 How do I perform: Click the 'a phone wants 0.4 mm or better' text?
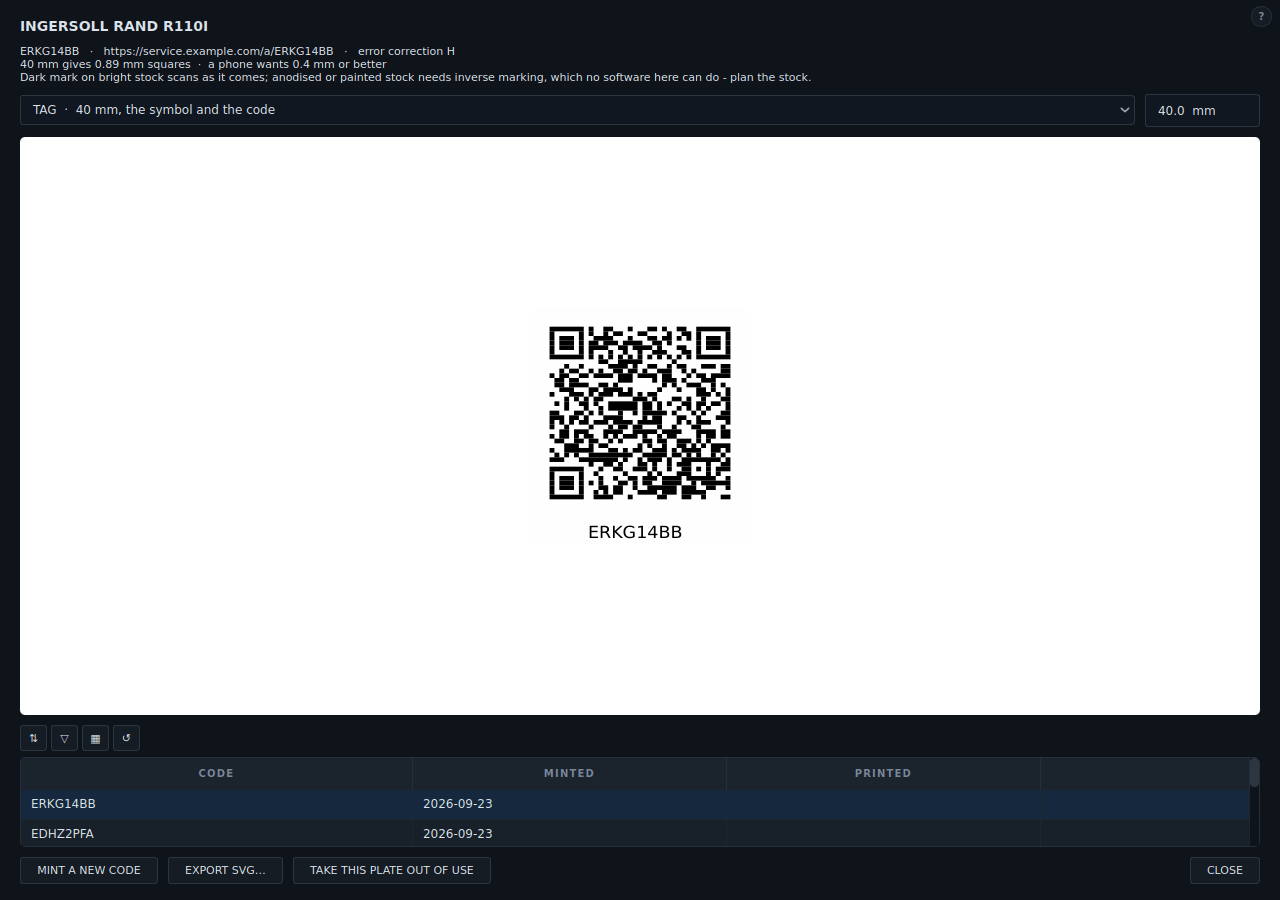click(x=297, y=64)
